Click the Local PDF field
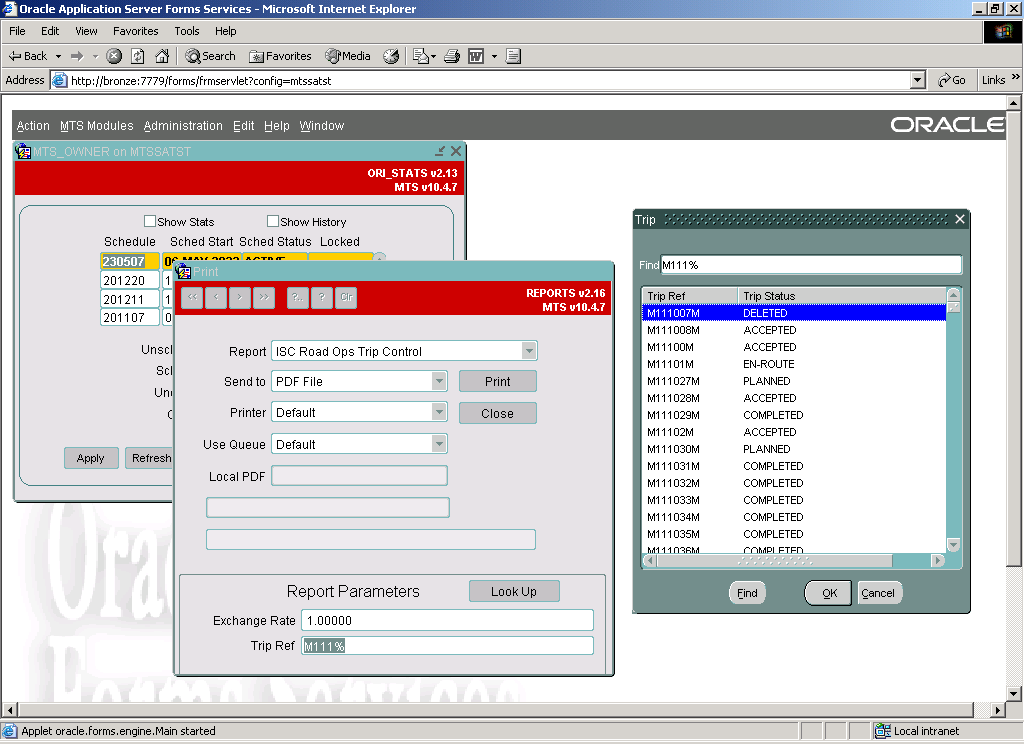Viewport: 1024px width, 744px height. point(359,476)
